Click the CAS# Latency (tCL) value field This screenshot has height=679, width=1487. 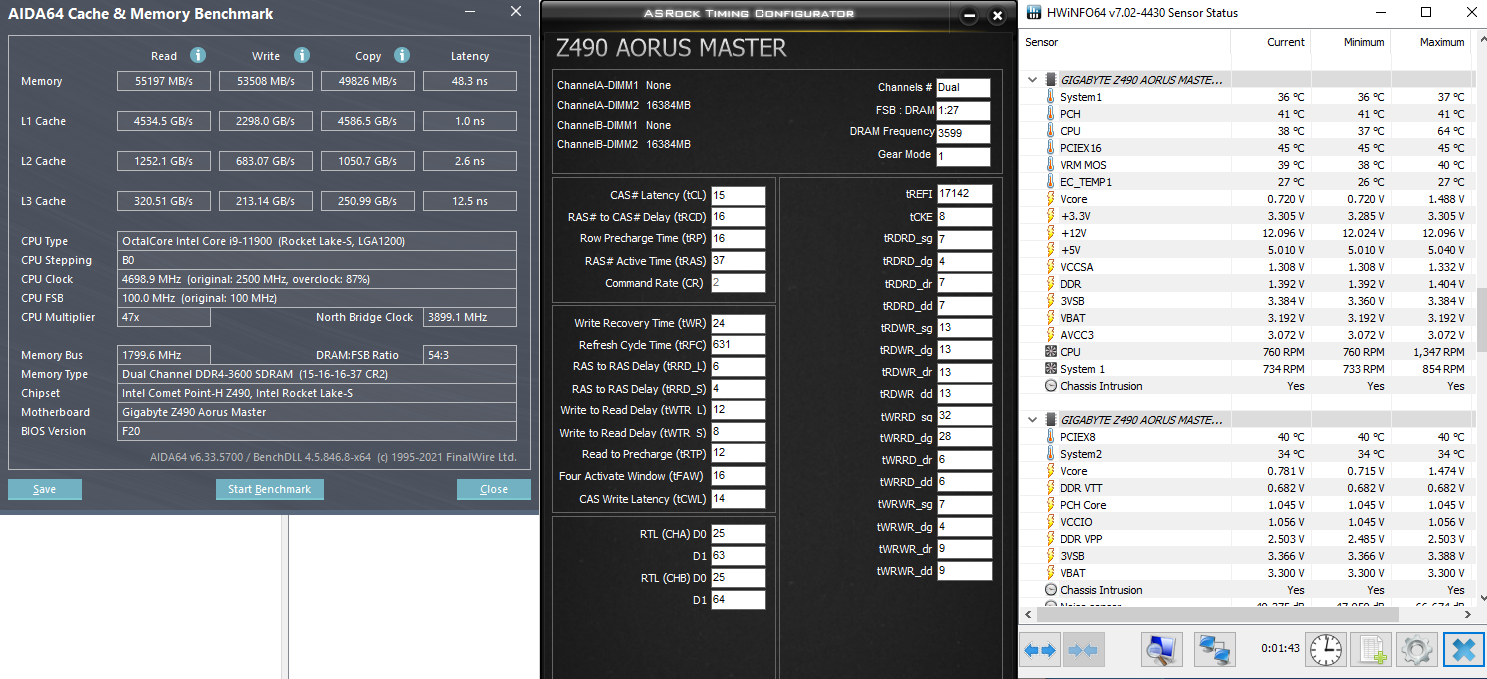pos(738,196)
